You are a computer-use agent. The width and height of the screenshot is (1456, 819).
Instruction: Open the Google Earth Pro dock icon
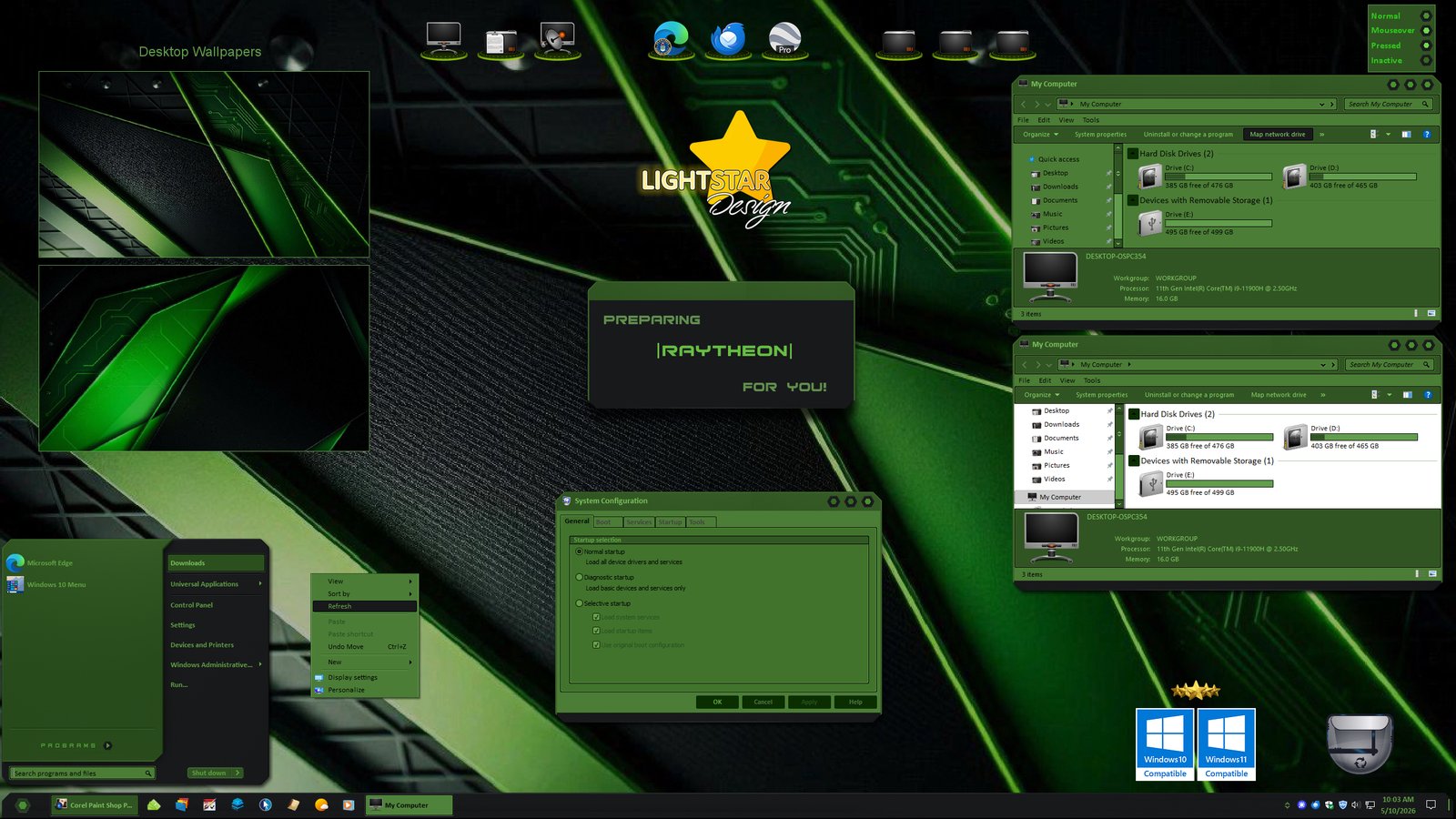(784, 39)
